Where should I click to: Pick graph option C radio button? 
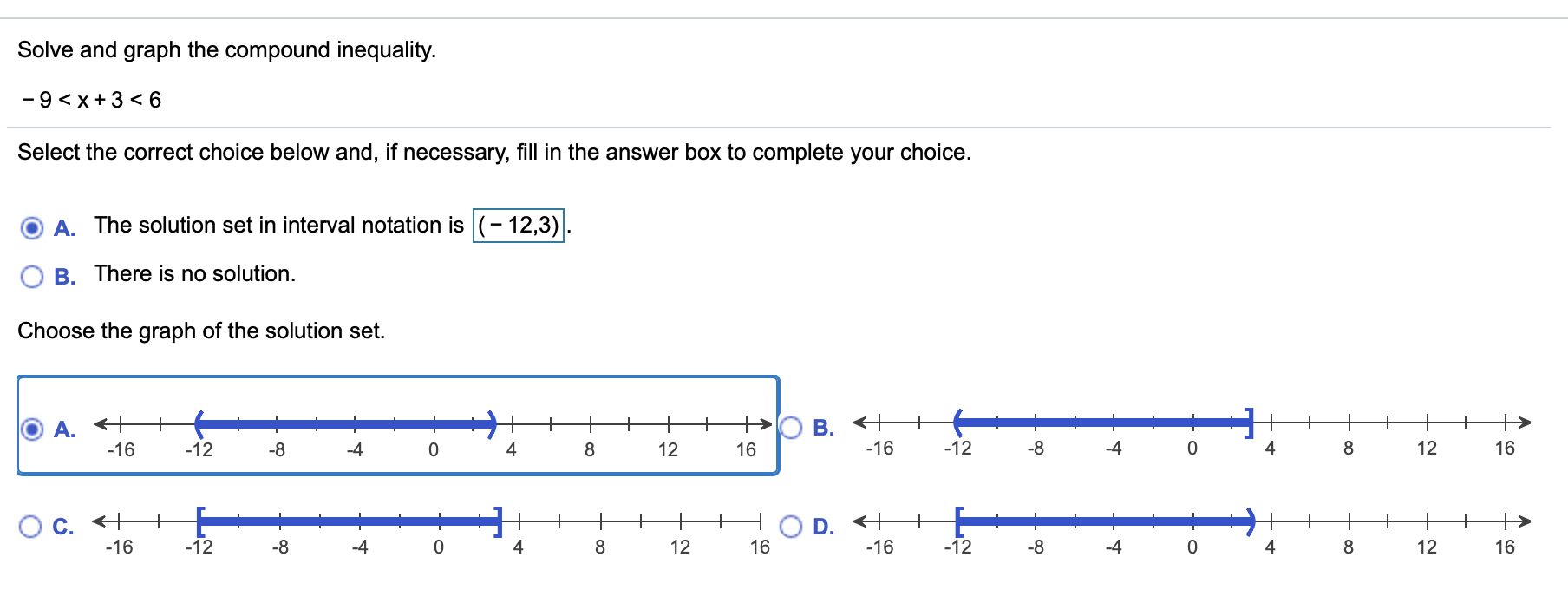(x=30, y=527)
